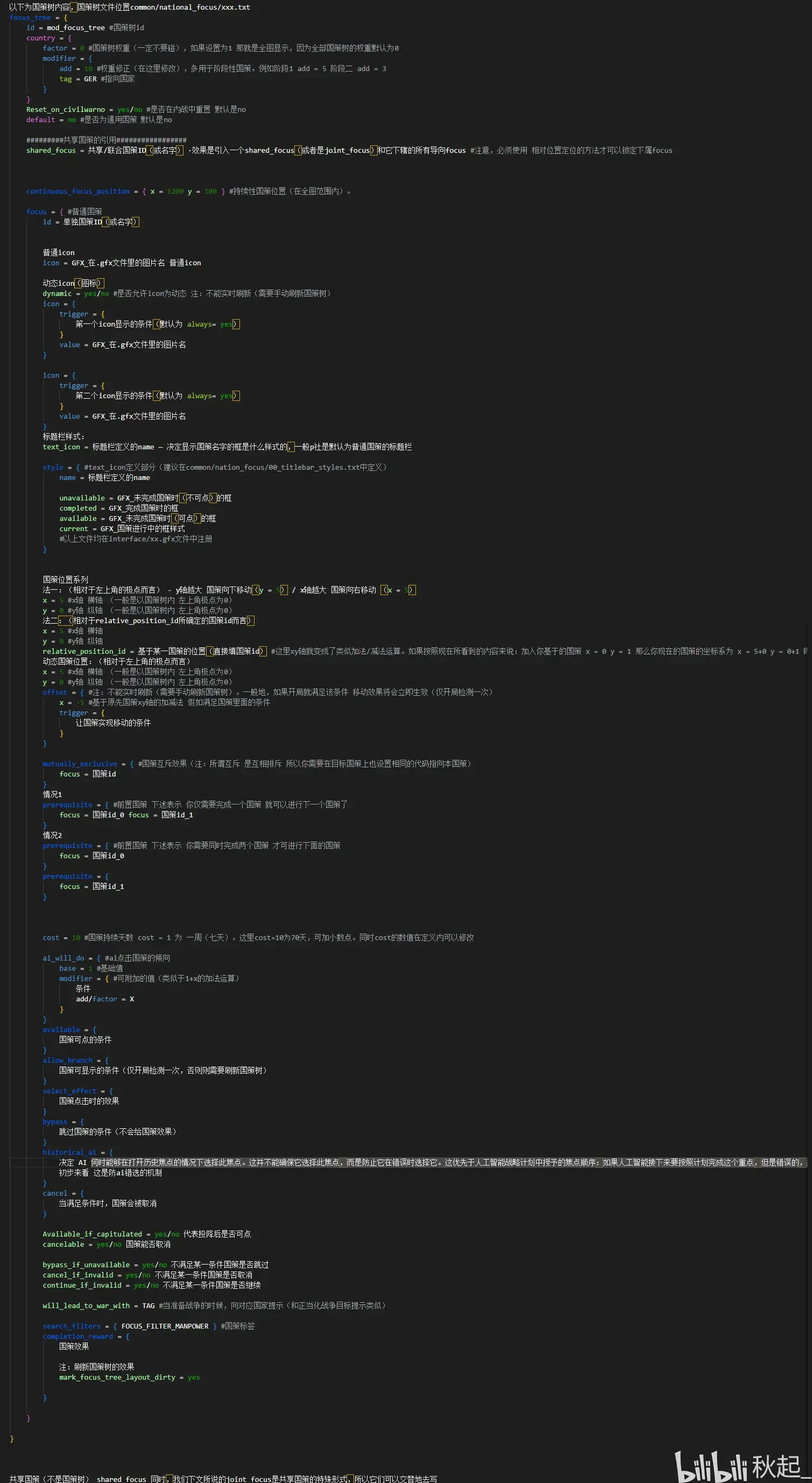The image size is (812, 1483).
Task: Select the mutually_exclusive keyword
Action: tap(80, 764)
